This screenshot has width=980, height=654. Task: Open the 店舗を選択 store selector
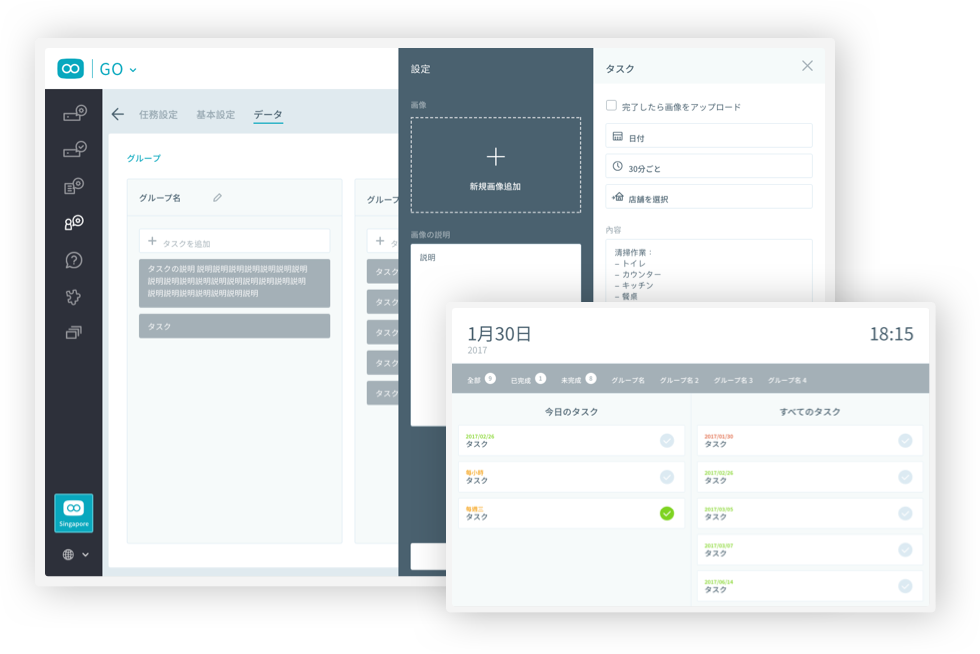click(x=708, y=197)
